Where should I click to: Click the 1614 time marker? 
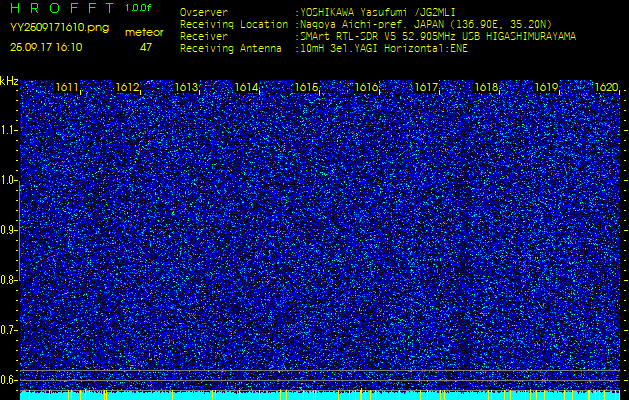(x=246, y=87)
